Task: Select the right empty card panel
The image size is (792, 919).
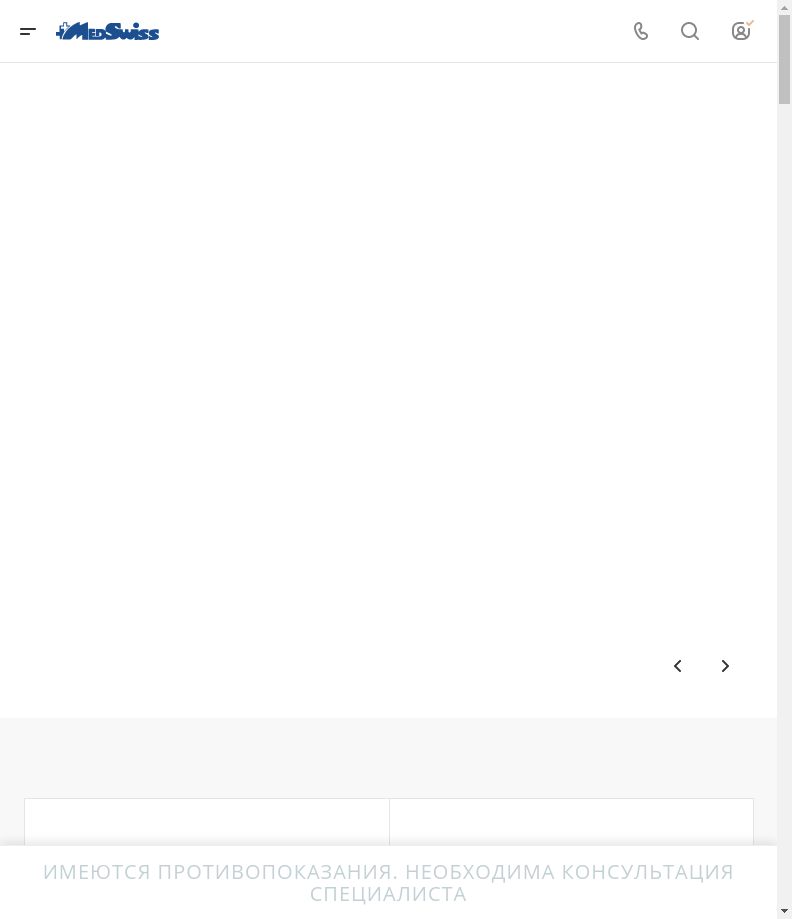Action: point(572,822)
